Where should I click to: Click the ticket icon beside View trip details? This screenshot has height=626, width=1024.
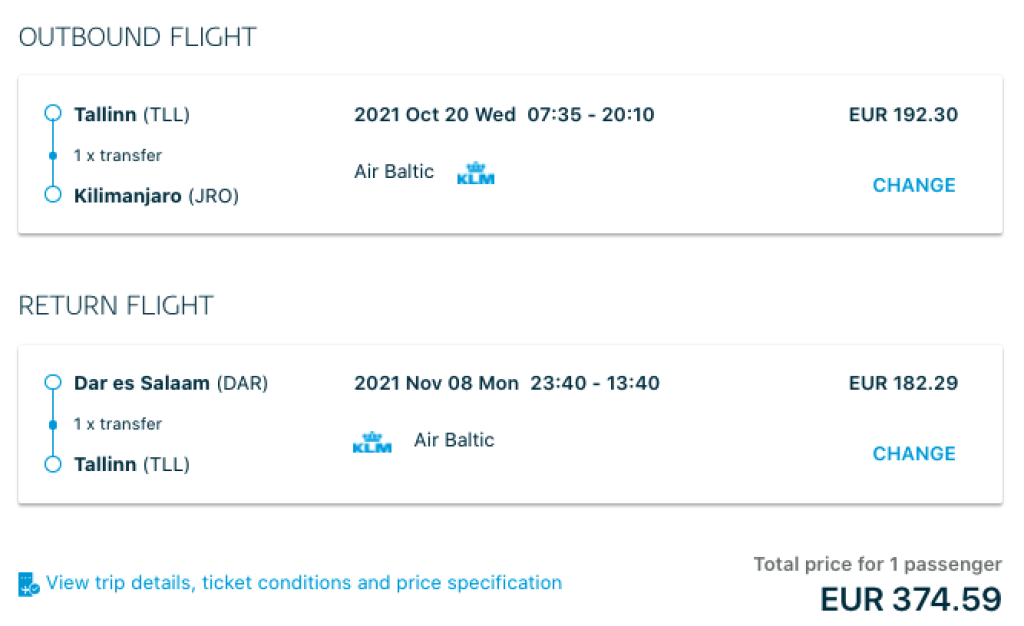28,584
